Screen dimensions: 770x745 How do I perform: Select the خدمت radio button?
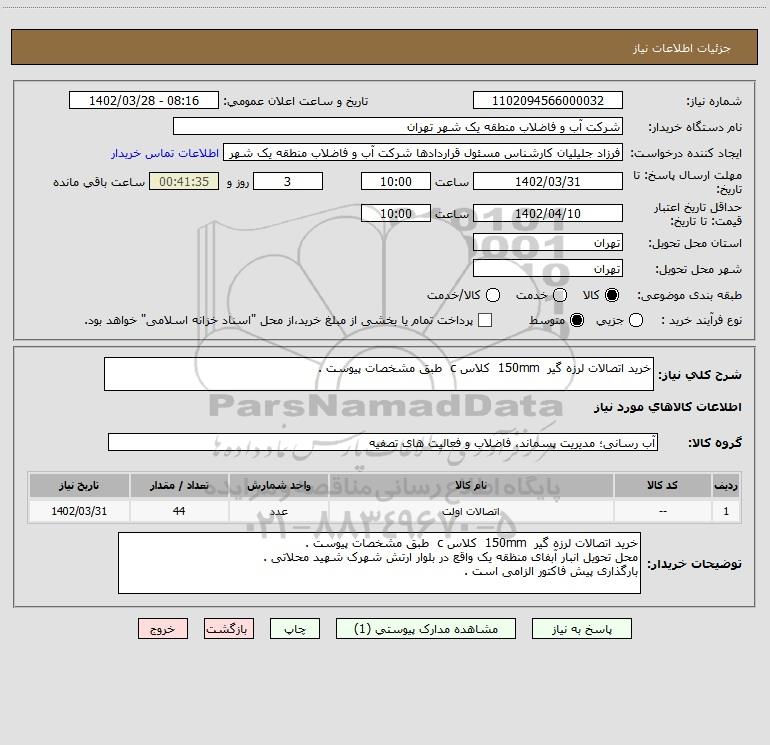pyautogui.click(x=560, y=295)
